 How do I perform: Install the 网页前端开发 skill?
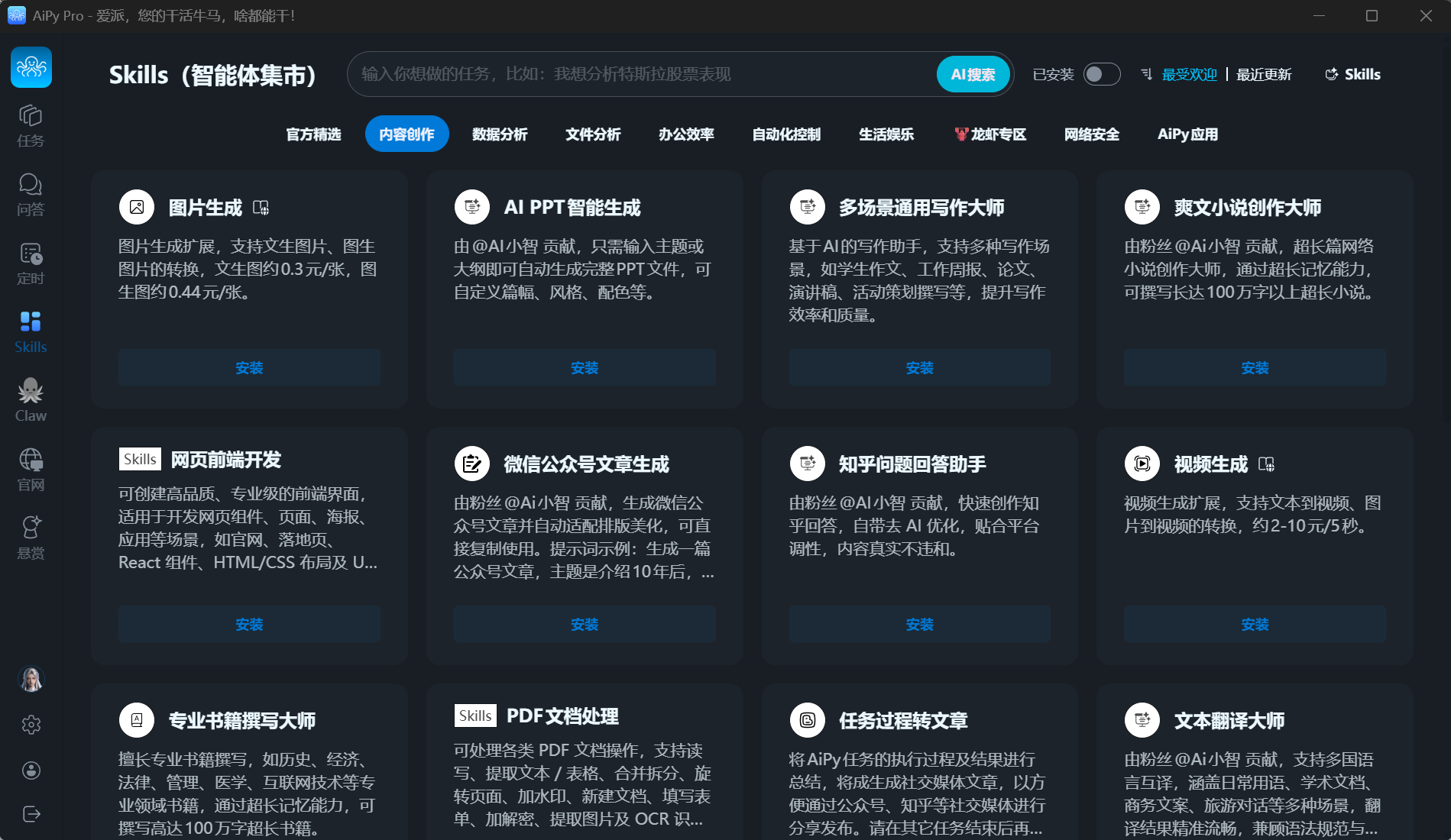[249, 624]
